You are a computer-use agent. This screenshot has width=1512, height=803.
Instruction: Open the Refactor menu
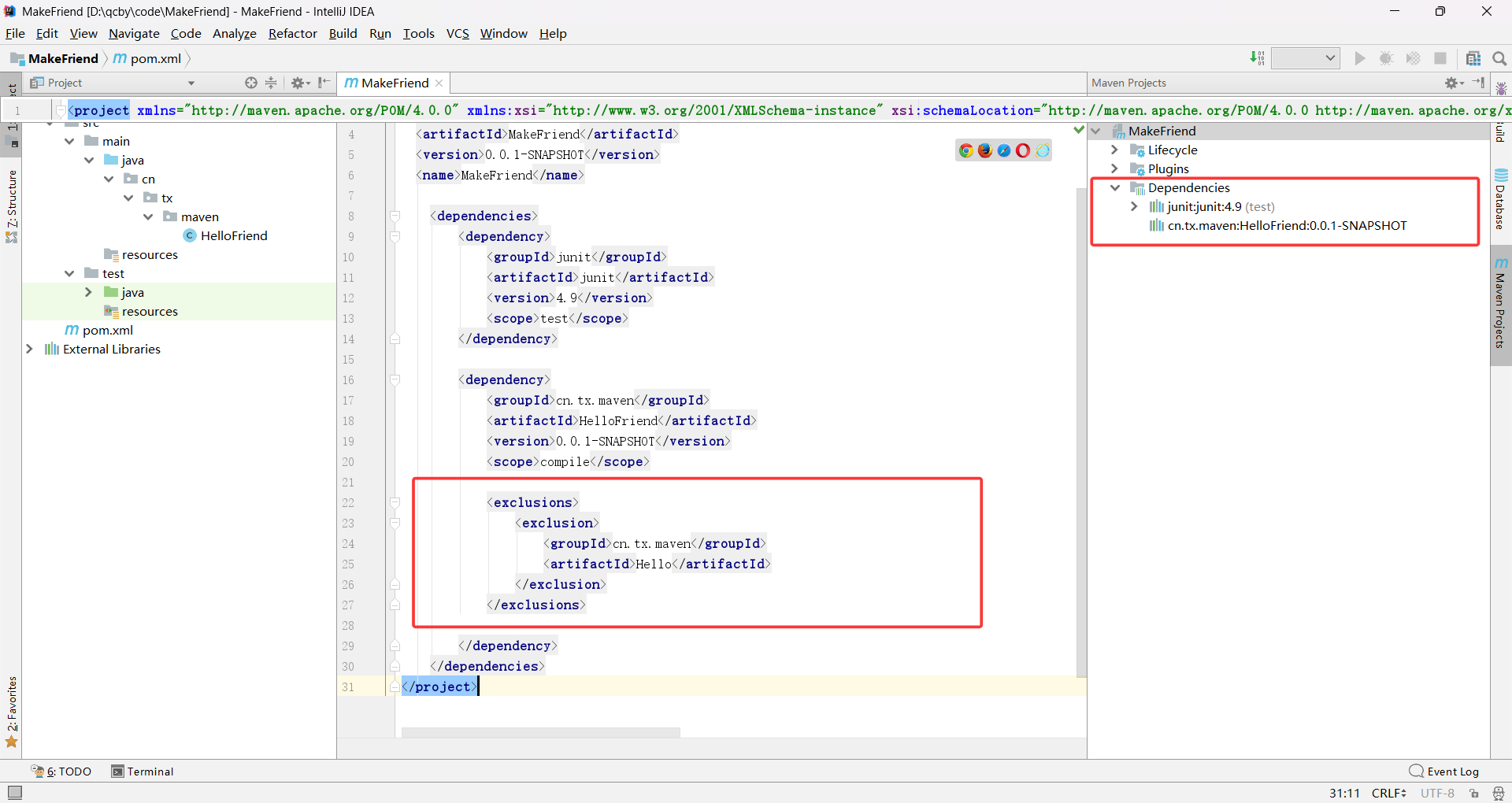[292, 33]
